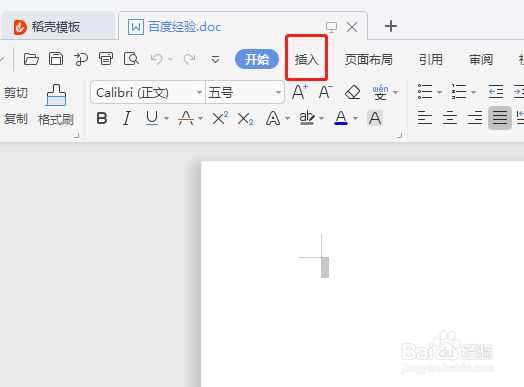The width and height of the screenshot is (524, 387).
Task: Expand the strikethrough dropdown arrow
Action: (x=200, y=118)
